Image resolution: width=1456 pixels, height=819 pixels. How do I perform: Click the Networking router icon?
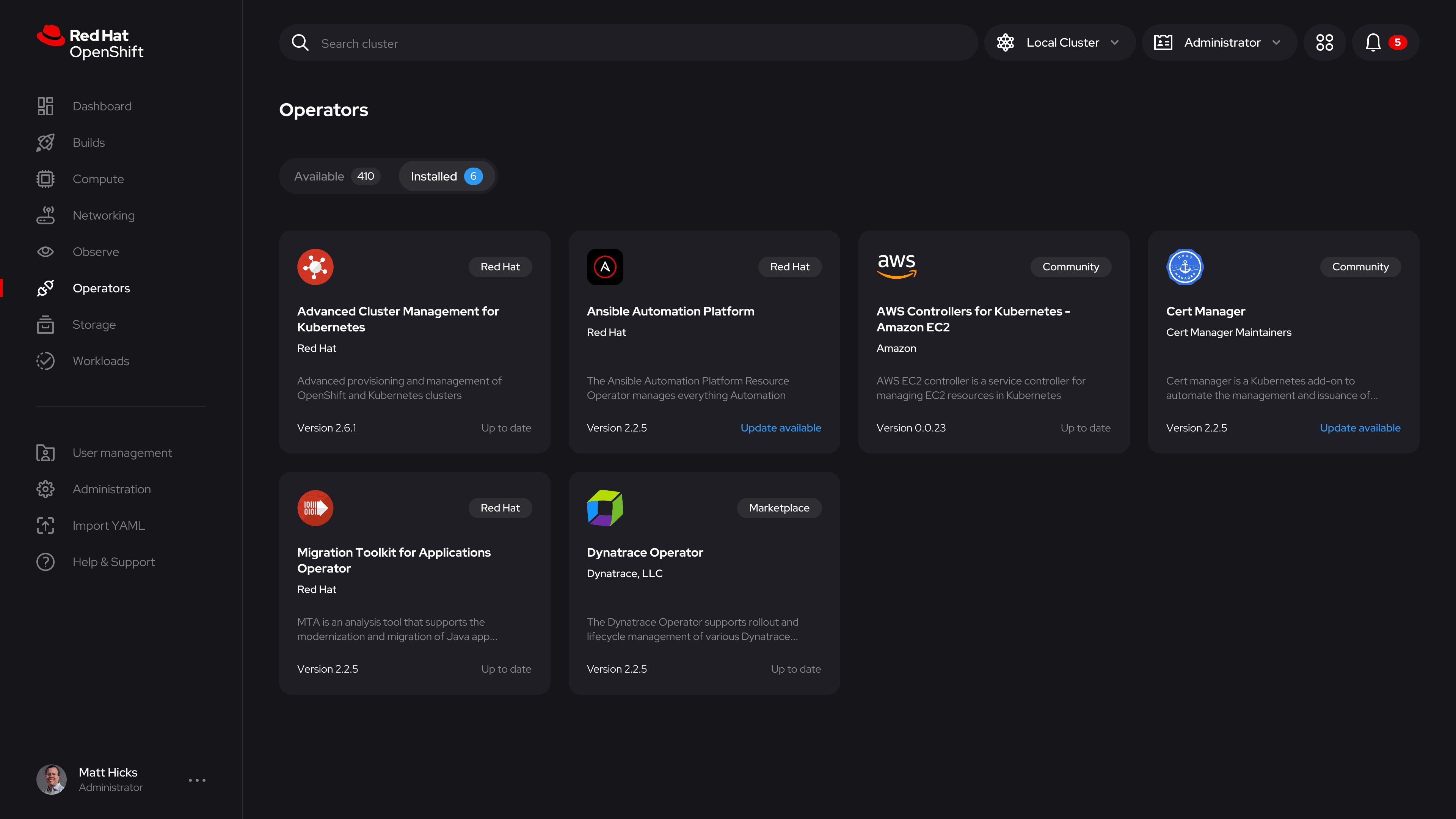tap(45, 215)
